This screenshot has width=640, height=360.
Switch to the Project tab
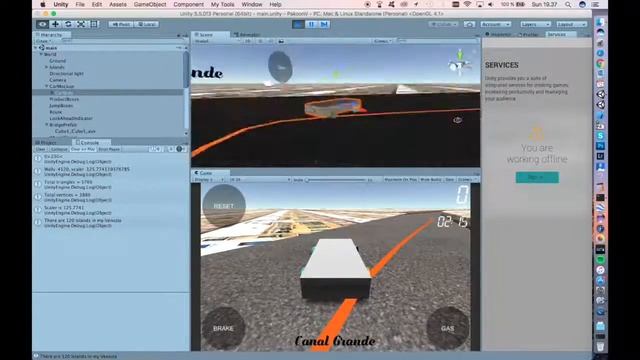46,142
